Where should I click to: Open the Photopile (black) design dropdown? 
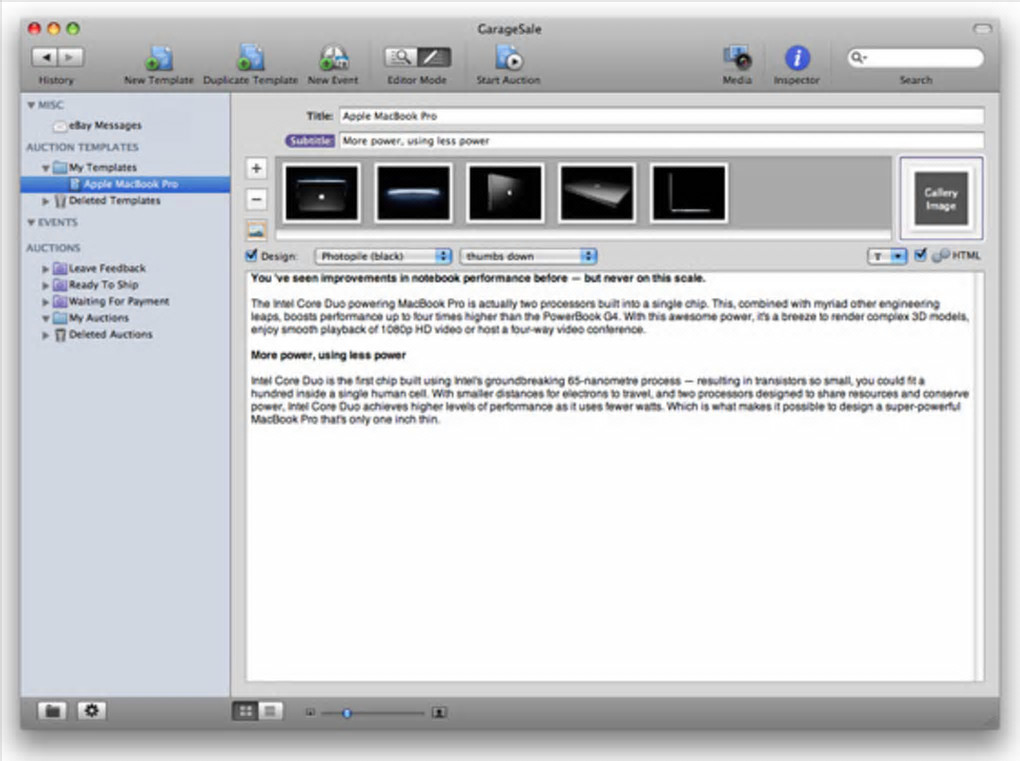pos(383,256)
